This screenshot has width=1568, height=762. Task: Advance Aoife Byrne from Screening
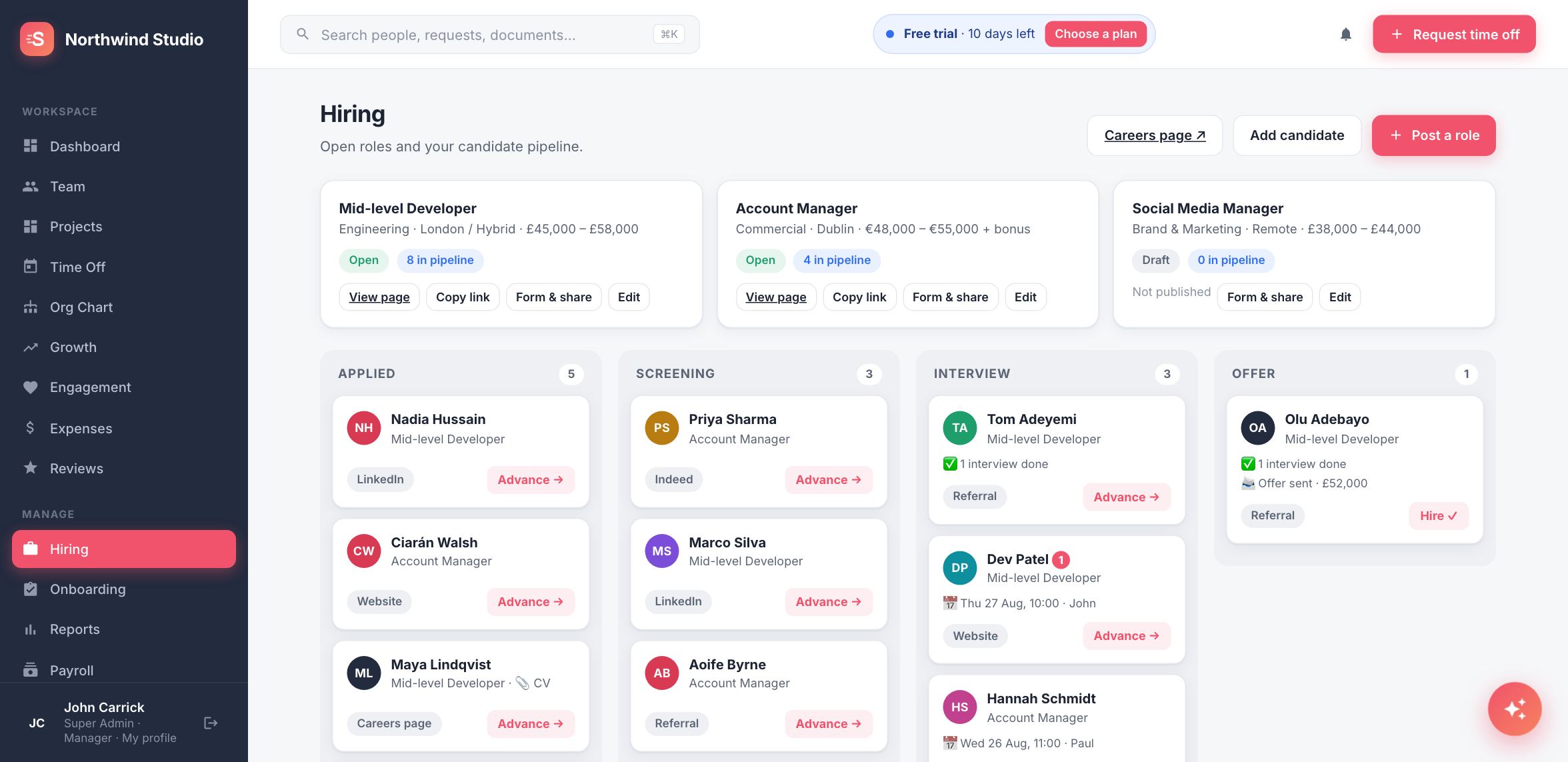(x=829, y=723)
